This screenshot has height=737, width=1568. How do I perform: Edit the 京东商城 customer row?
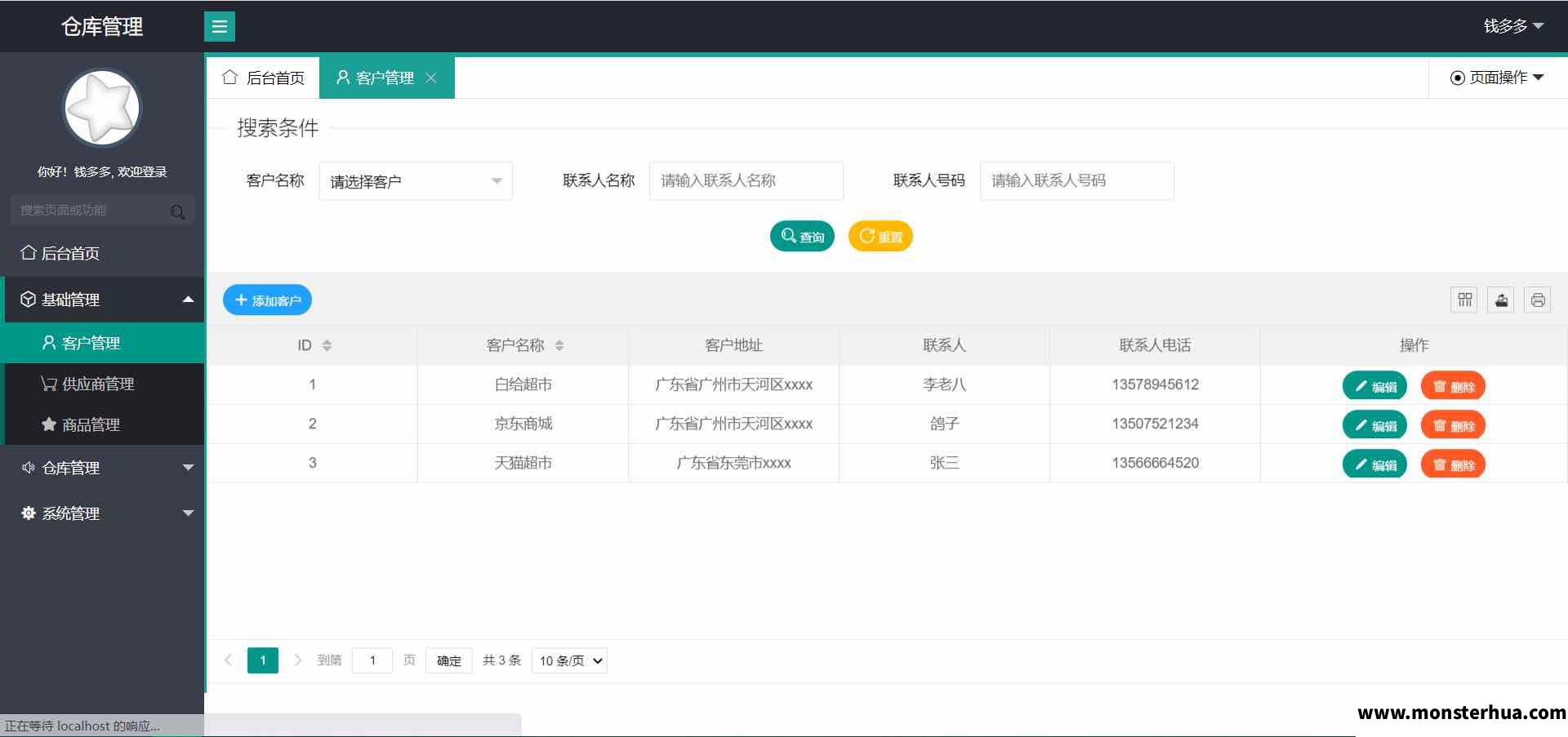coord(1374,425)
